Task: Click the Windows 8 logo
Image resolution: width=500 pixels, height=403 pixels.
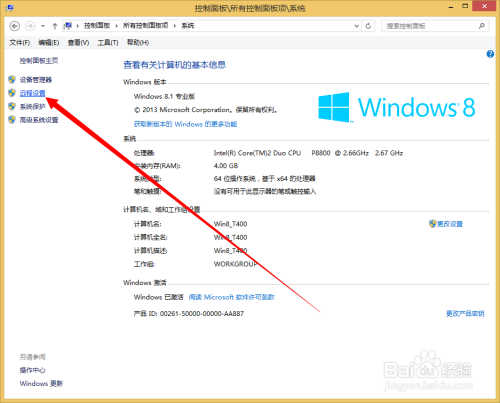Action: pyautogui.click(x=397, y=107)
